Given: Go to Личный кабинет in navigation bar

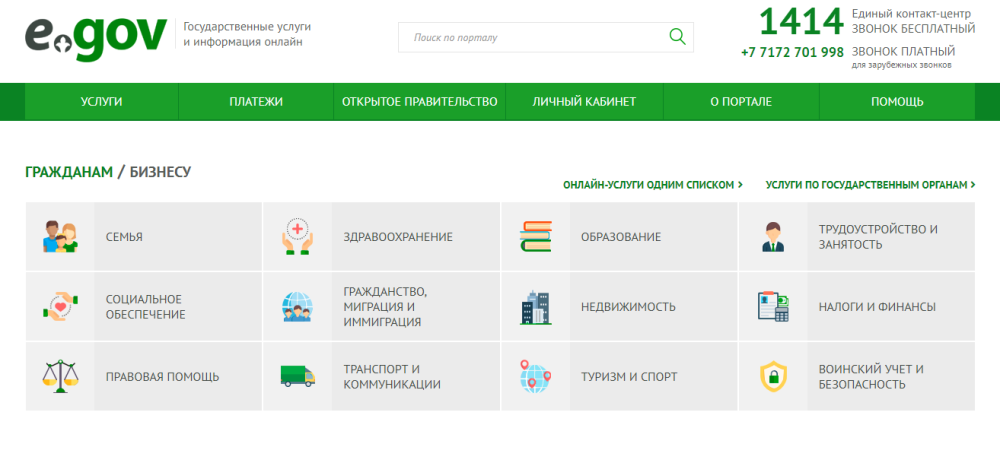Looking at the screenshot, I should coord(584,101).
